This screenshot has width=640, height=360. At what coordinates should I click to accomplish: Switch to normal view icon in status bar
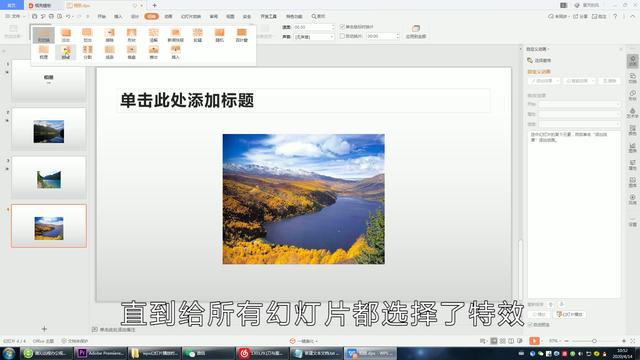tap(493, 340)
